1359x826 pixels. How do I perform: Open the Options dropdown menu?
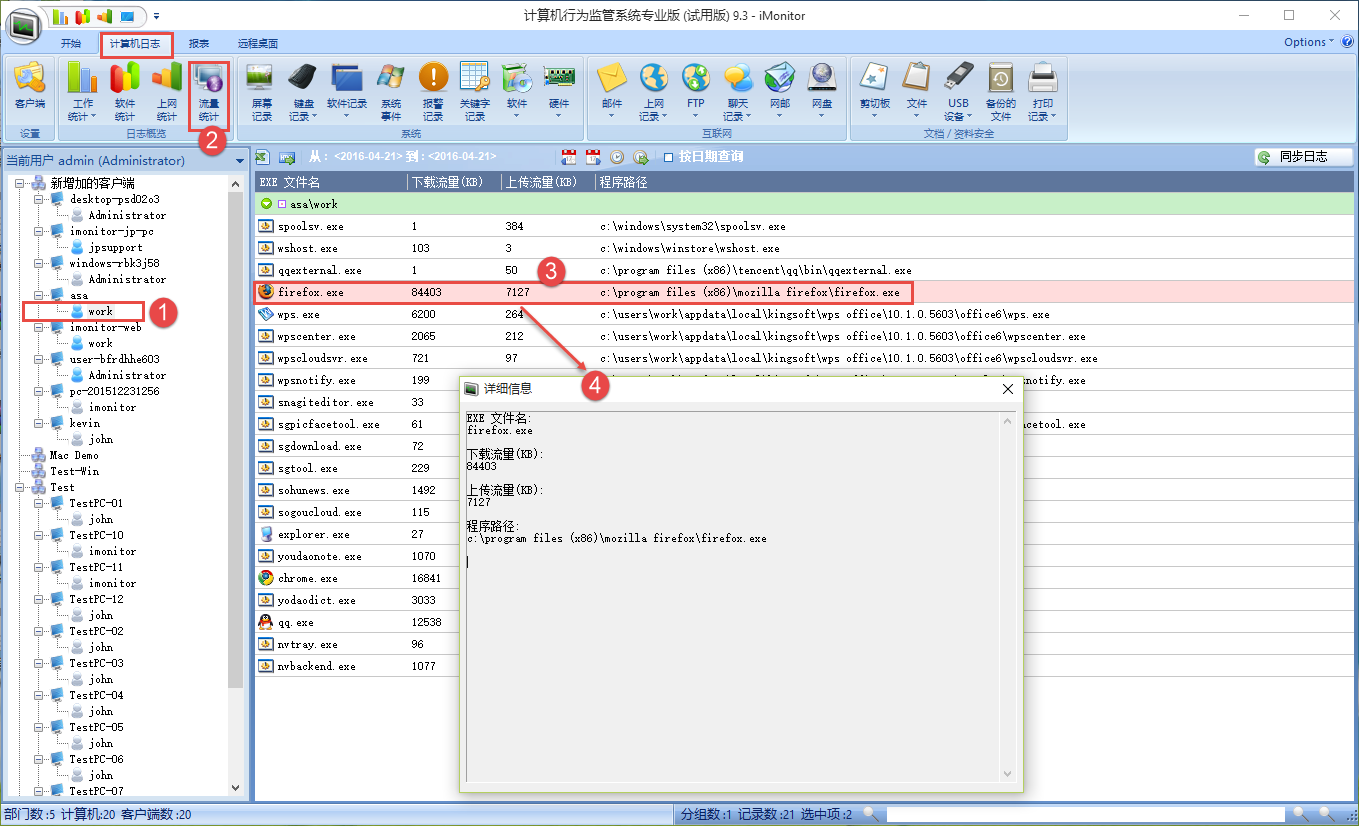coord(1308,42)
